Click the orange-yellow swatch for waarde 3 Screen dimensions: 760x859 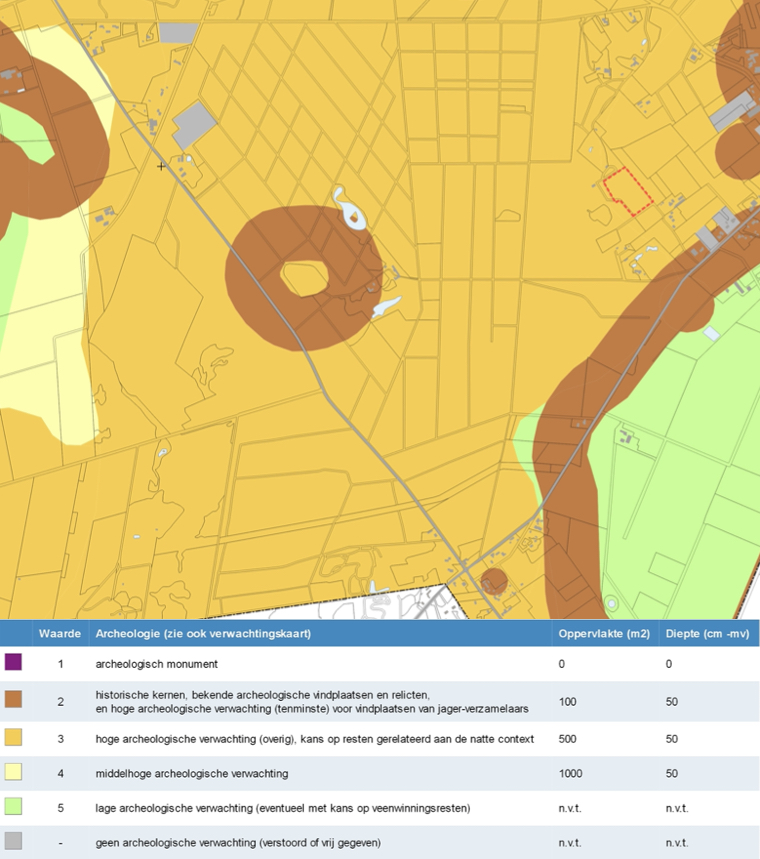13,737
